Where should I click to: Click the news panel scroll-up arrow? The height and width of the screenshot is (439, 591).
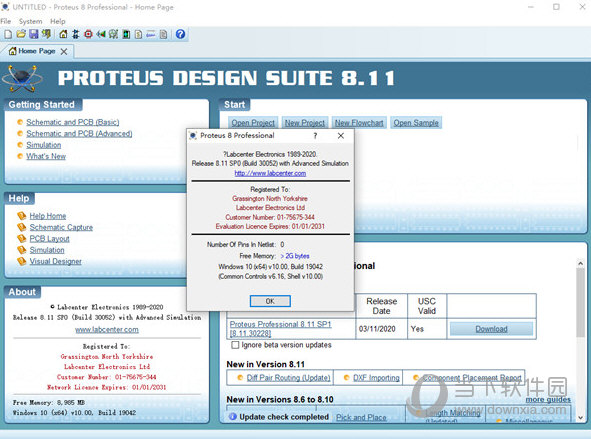580,263
